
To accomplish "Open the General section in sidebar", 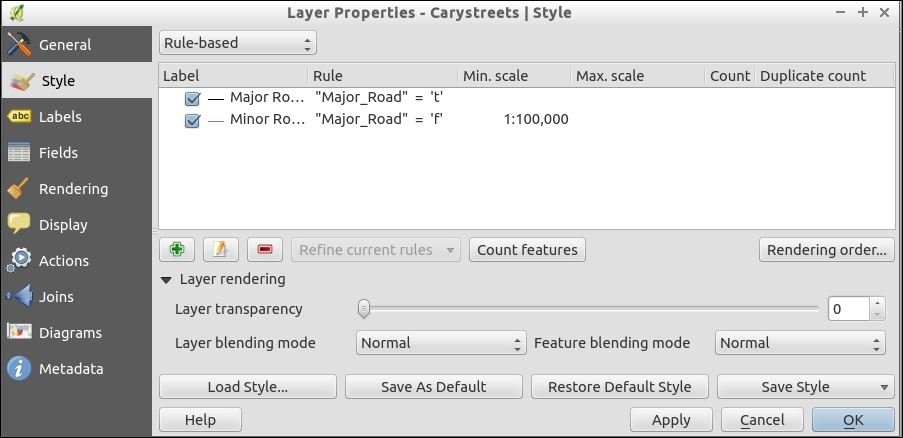I will coord(64,45).
